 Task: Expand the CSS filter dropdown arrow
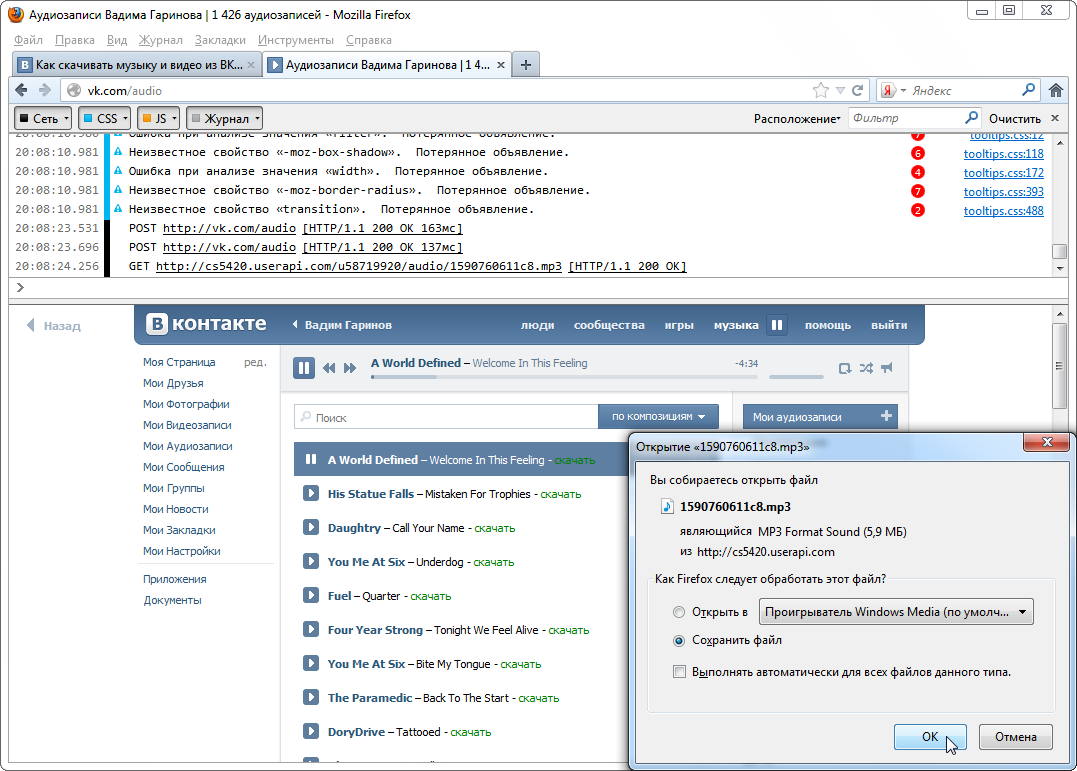[x=126, y=118]
